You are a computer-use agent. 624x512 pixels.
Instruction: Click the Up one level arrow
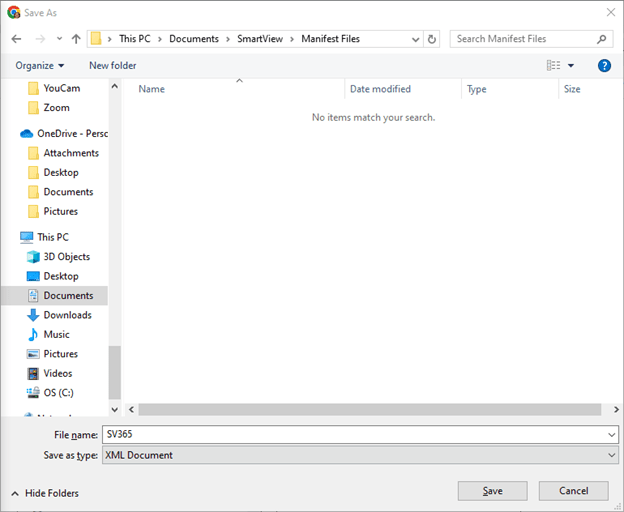point(76,39)
